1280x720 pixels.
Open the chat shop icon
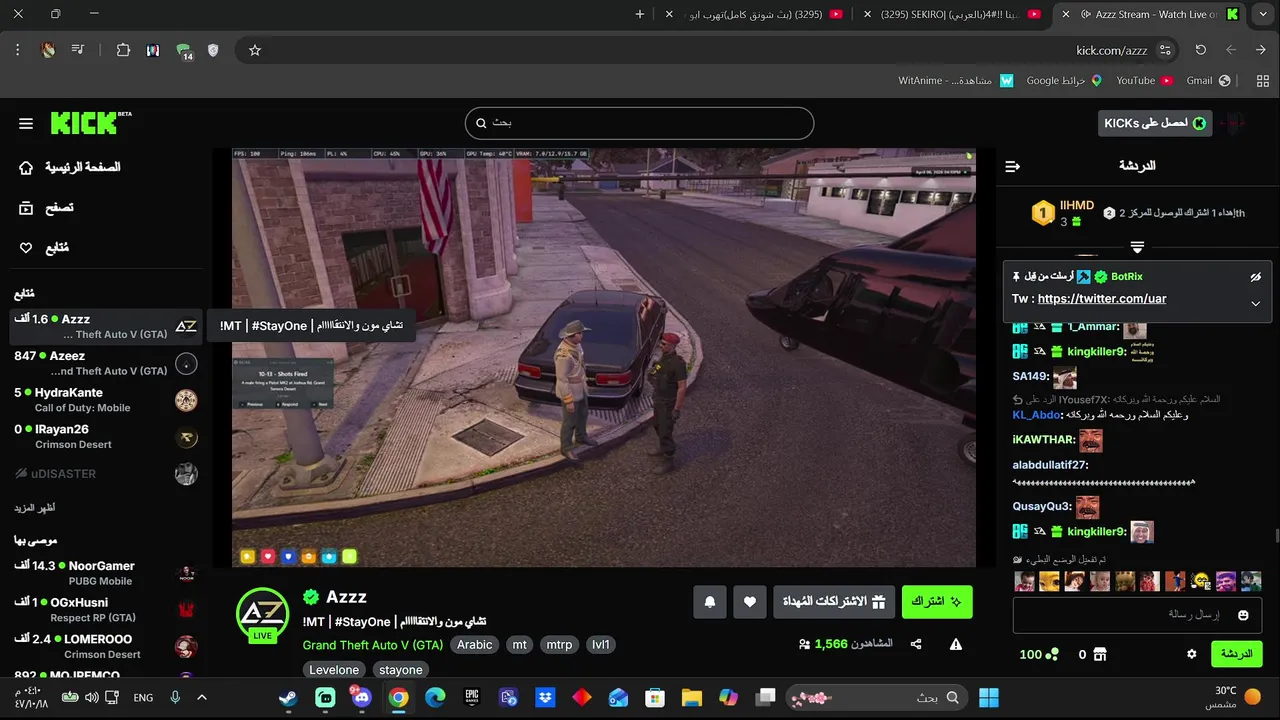coord(1100,654)
